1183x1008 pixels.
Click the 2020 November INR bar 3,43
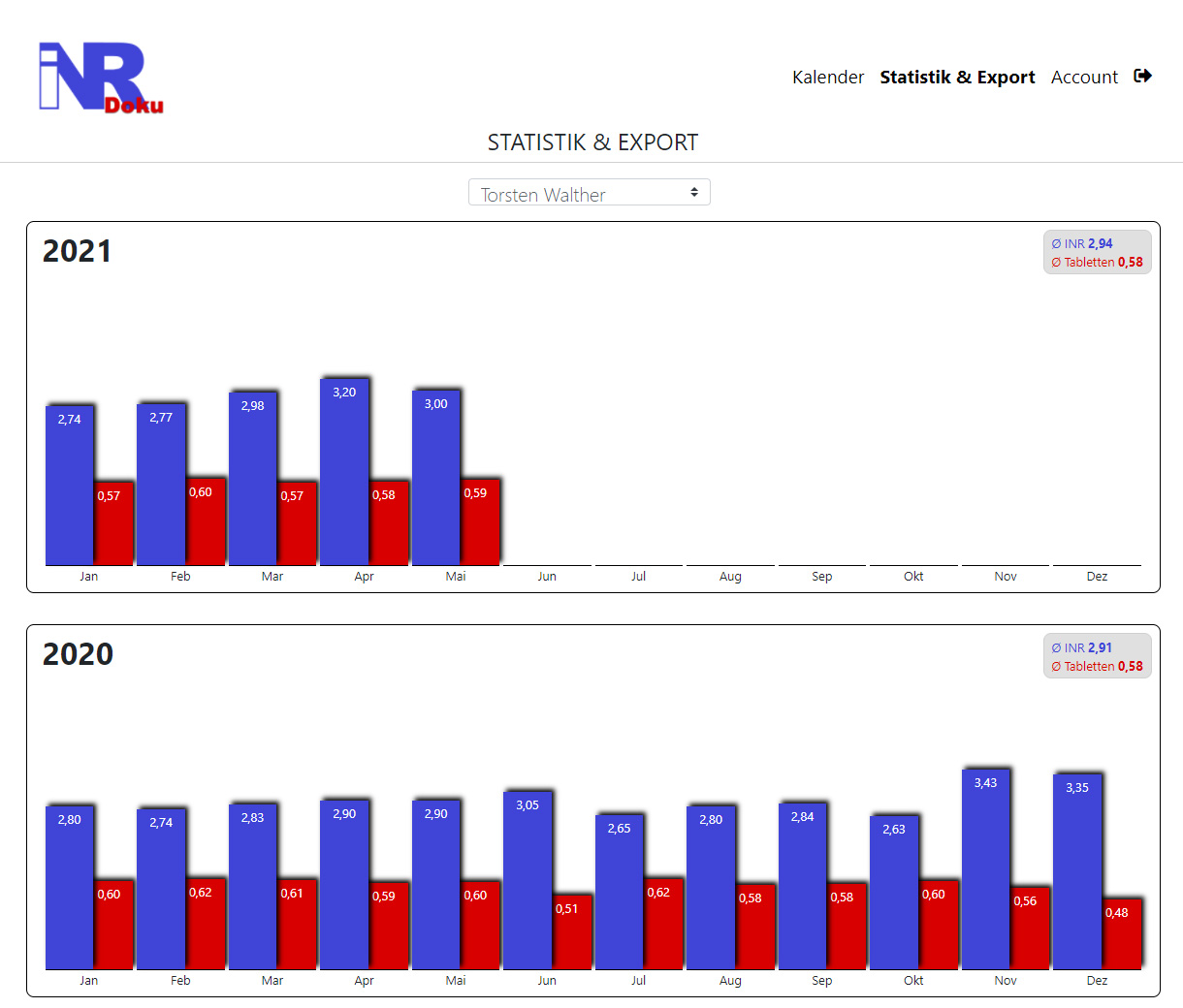point(985,868)
